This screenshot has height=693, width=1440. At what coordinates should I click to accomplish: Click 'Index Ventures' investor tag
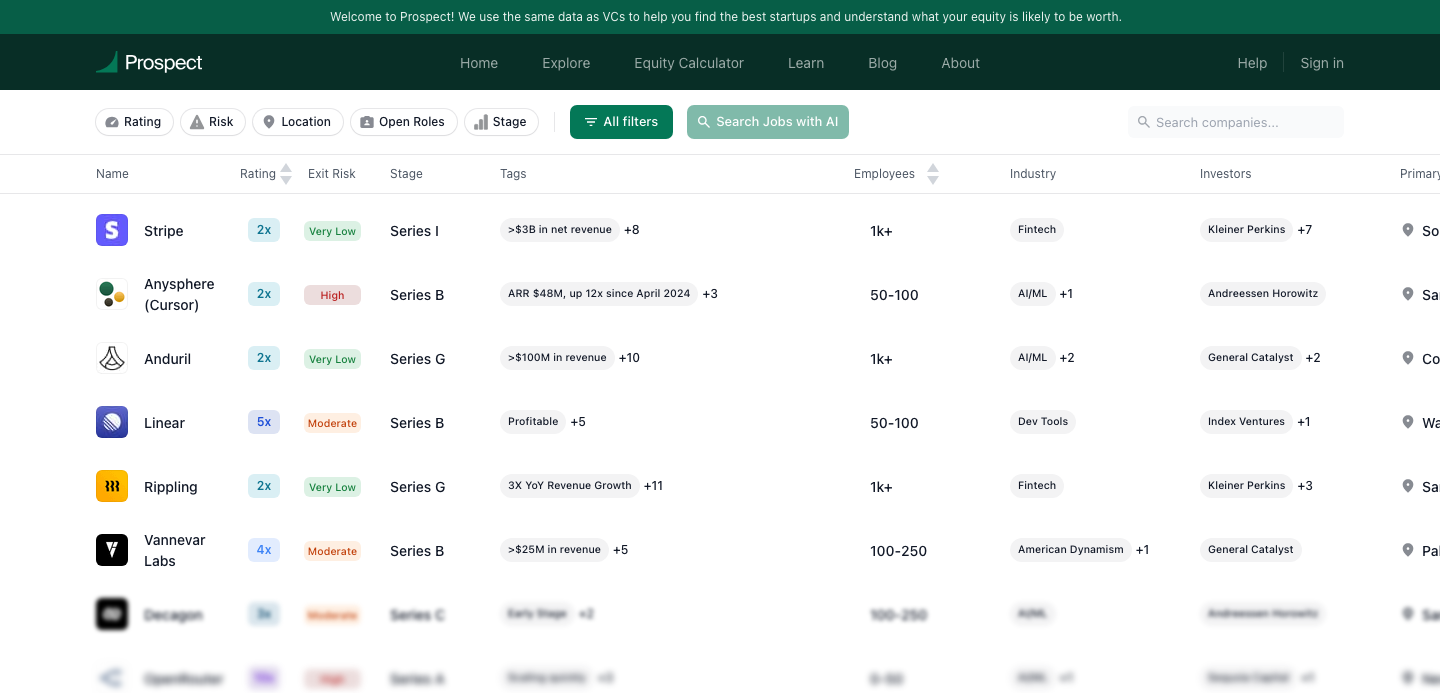click(1246, 422)
